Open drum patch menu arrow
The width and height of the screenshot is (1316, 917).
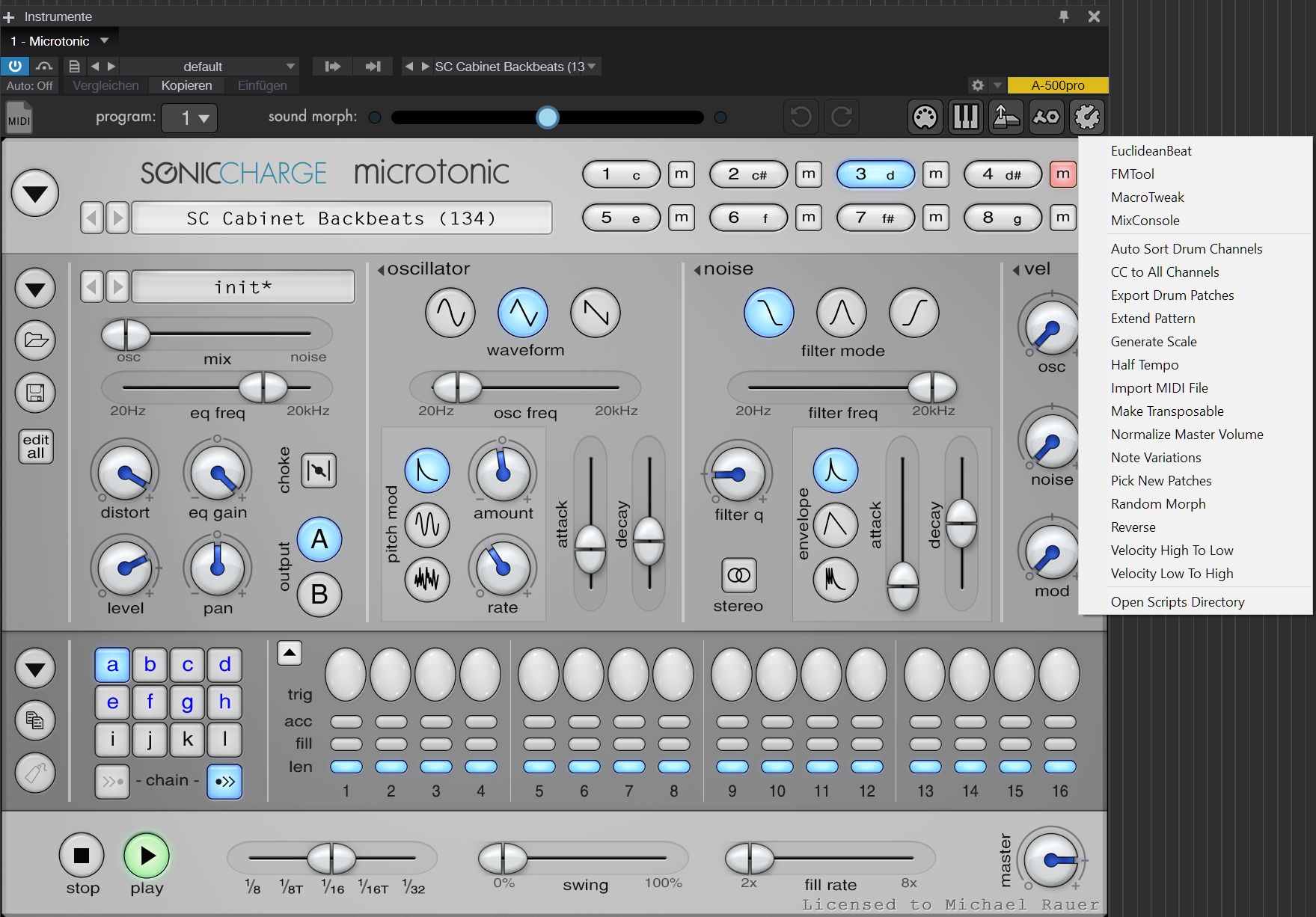point(35,289)
